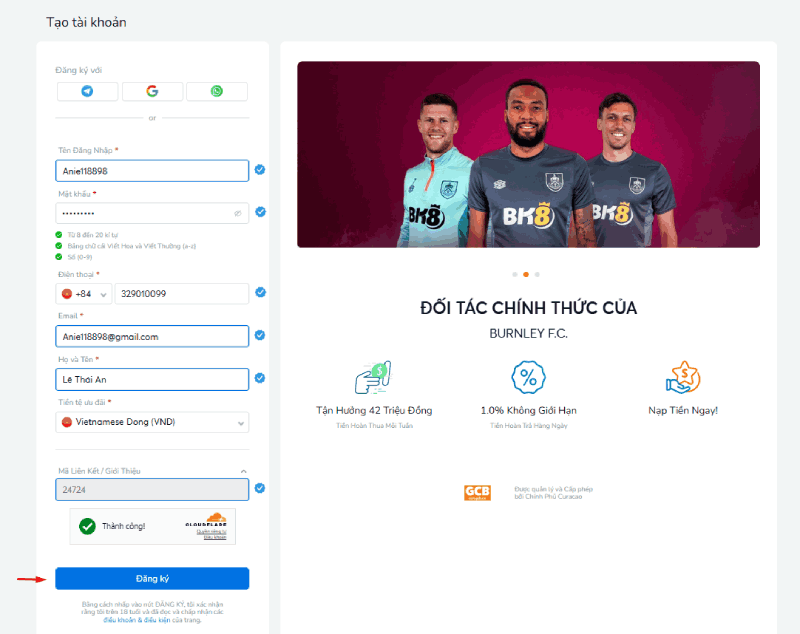Screen dimensions: 800x634
Task: Click the Tạo tài khoản page heading
Action: [86, 22]
